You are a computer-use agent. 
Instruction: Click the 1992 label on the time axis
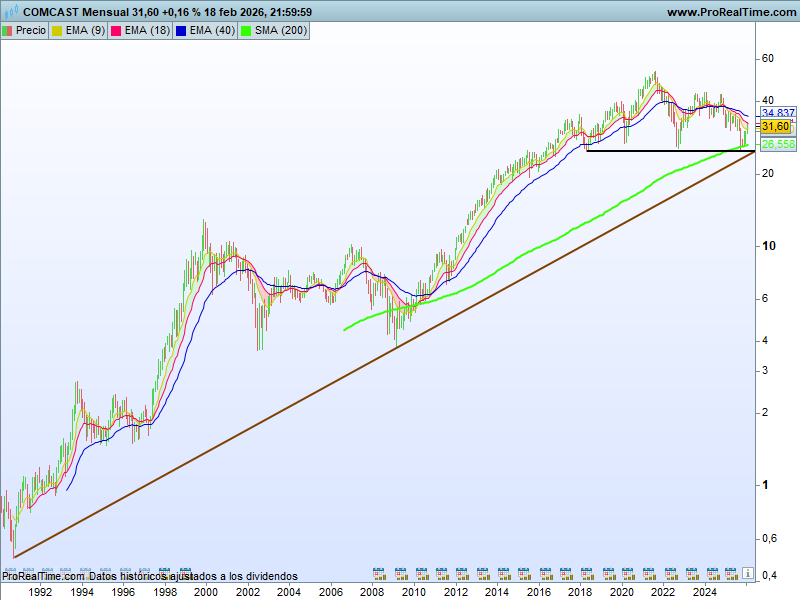coord(40,592)
